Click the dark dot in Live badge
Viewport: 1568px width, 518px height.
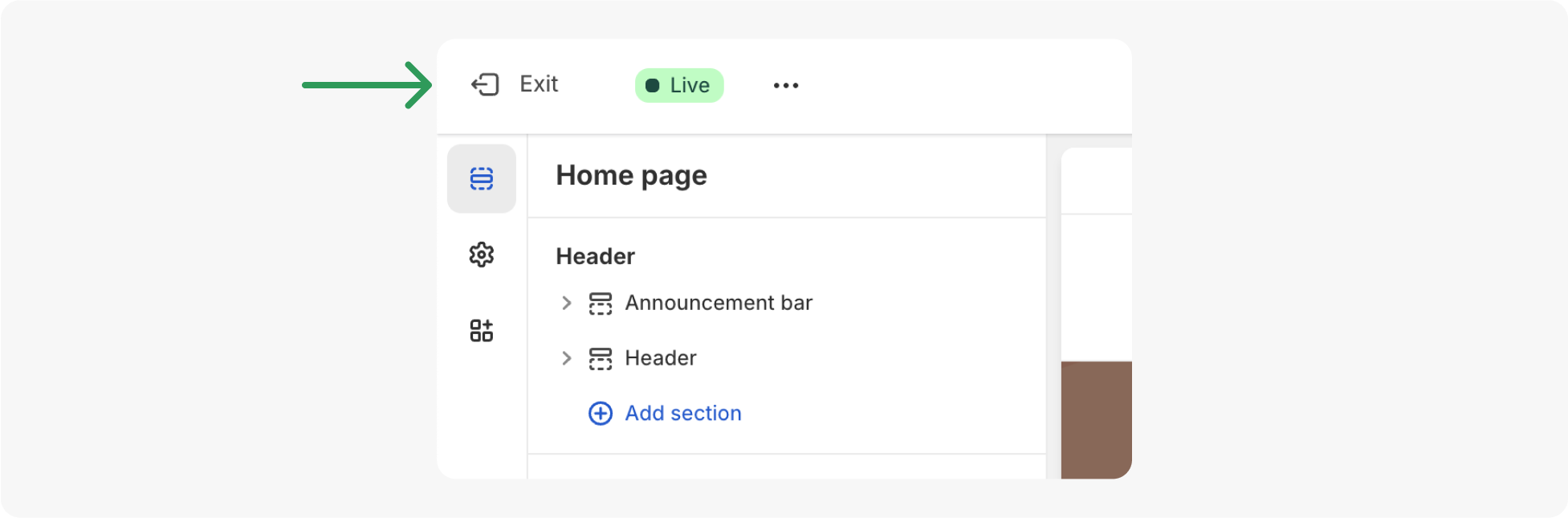(653, 85)
